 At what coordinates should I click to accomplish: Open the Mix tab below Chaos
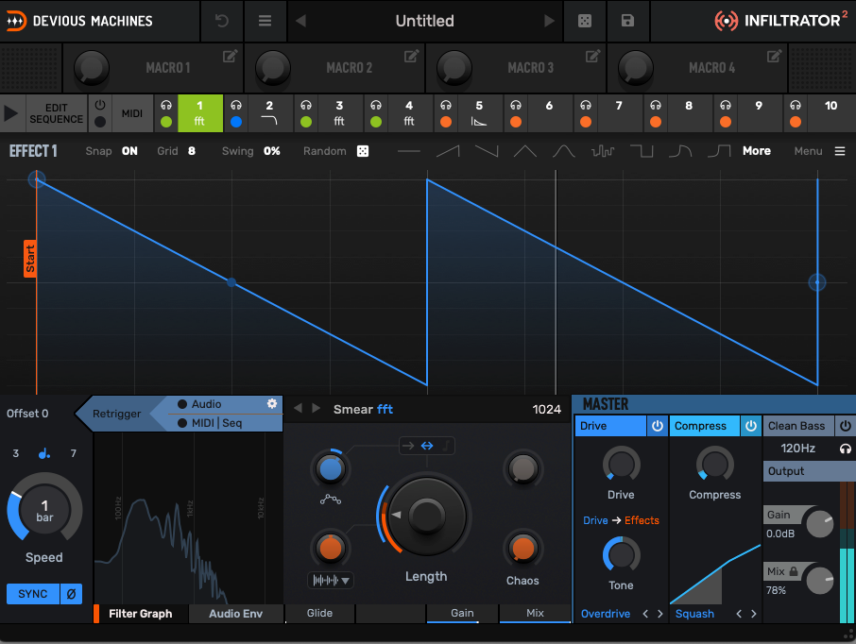pos(535,613)
